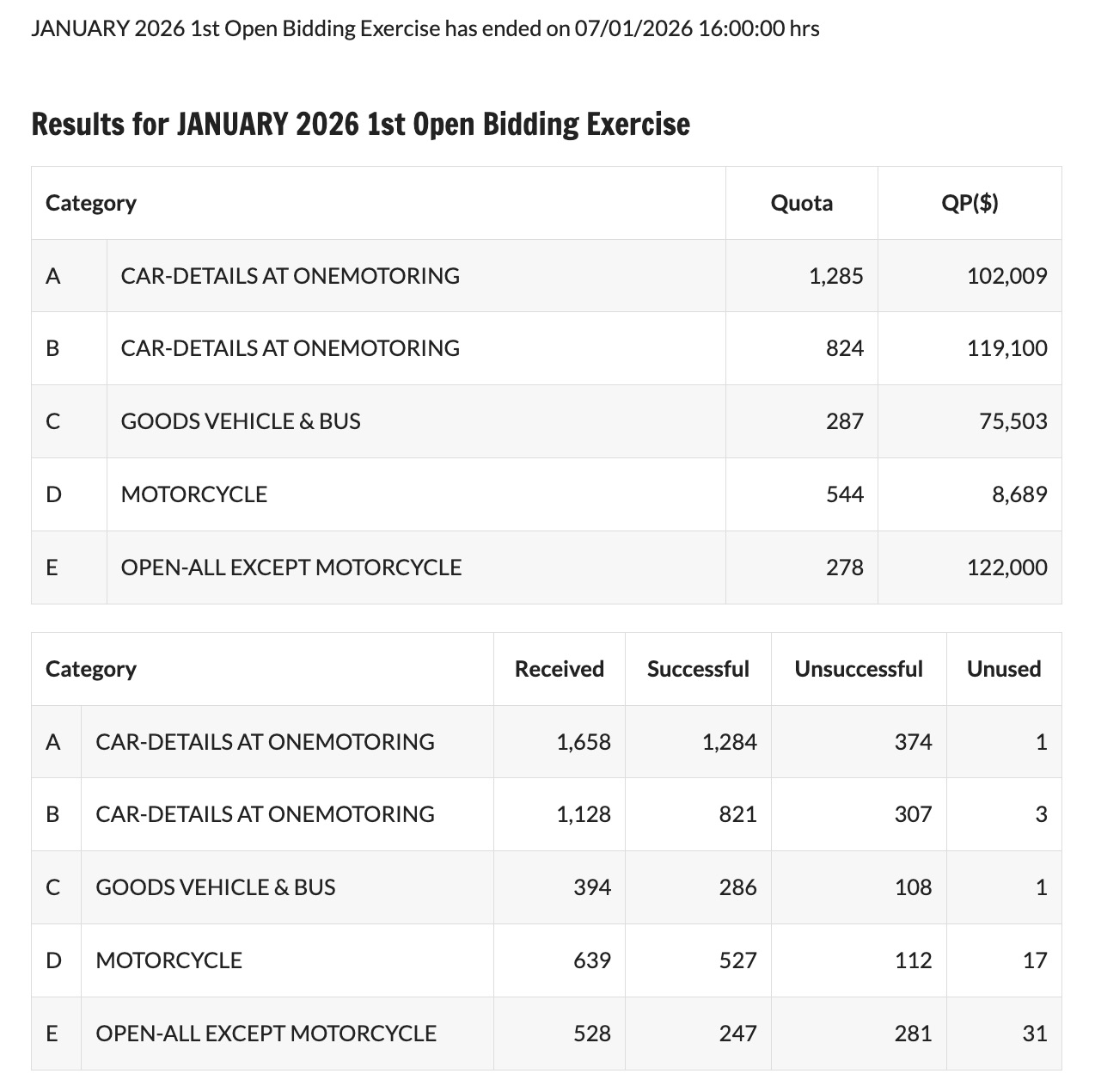Click the Unused column header
Viewport: 1095px width, 1092px height.
(1003, 669)
